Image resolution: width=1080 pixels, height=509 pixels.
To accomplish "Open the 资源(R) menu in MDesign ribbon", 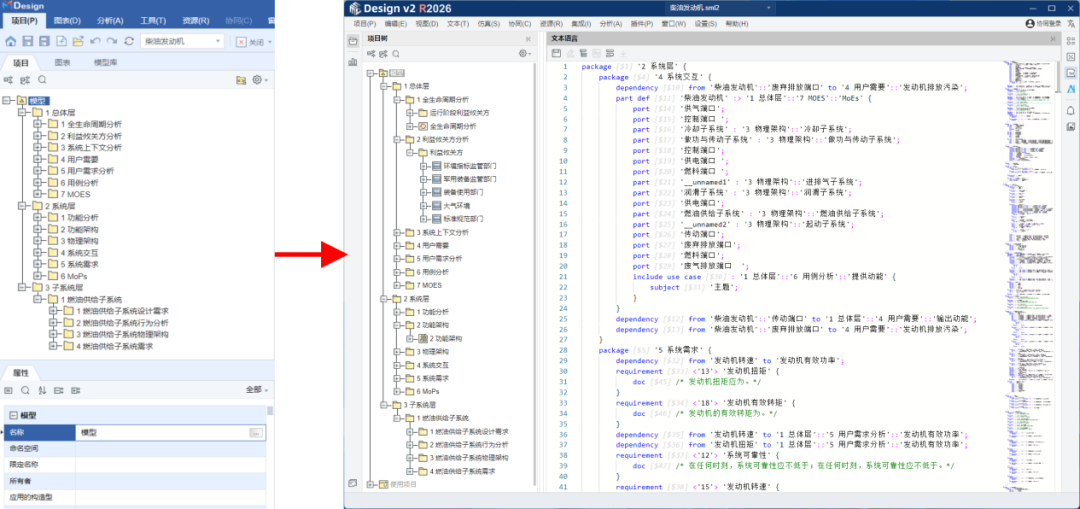I will (x=197, y=21).
